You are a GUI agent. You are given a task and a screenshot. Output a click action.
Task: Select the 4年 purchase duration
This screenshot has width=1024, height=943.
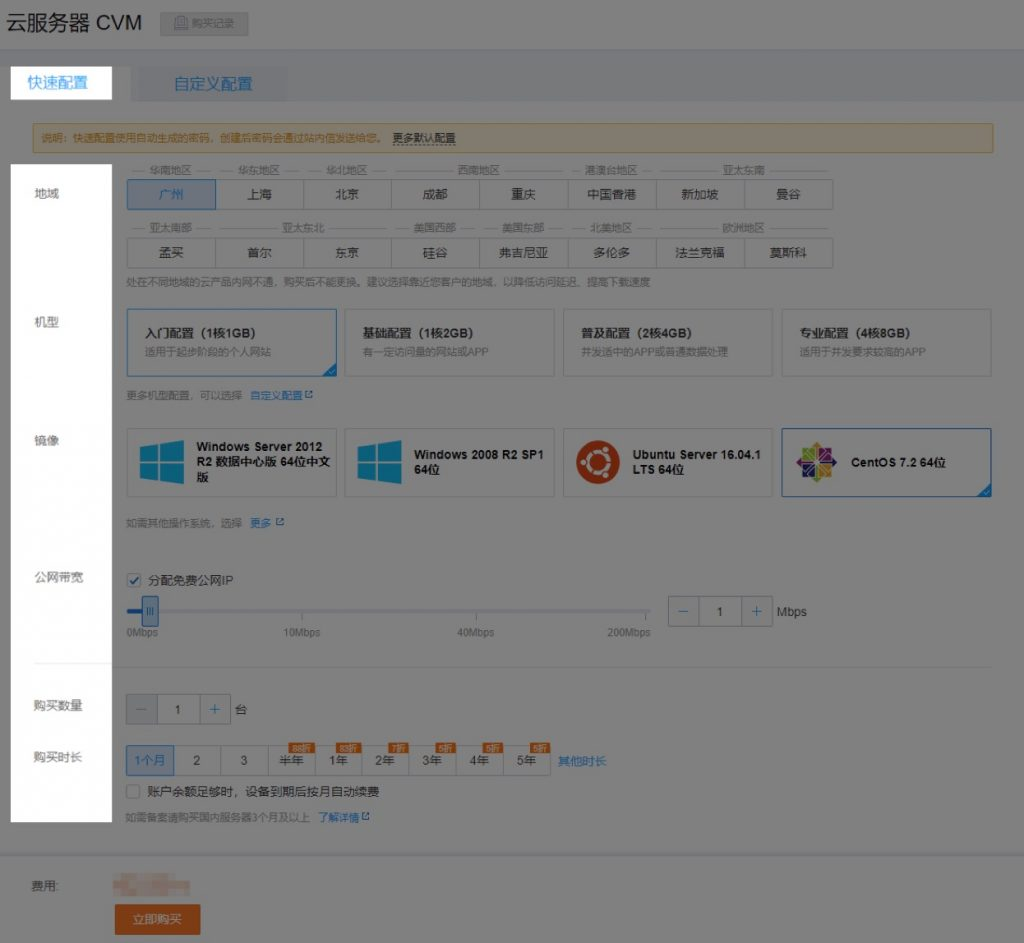point(479,760)
